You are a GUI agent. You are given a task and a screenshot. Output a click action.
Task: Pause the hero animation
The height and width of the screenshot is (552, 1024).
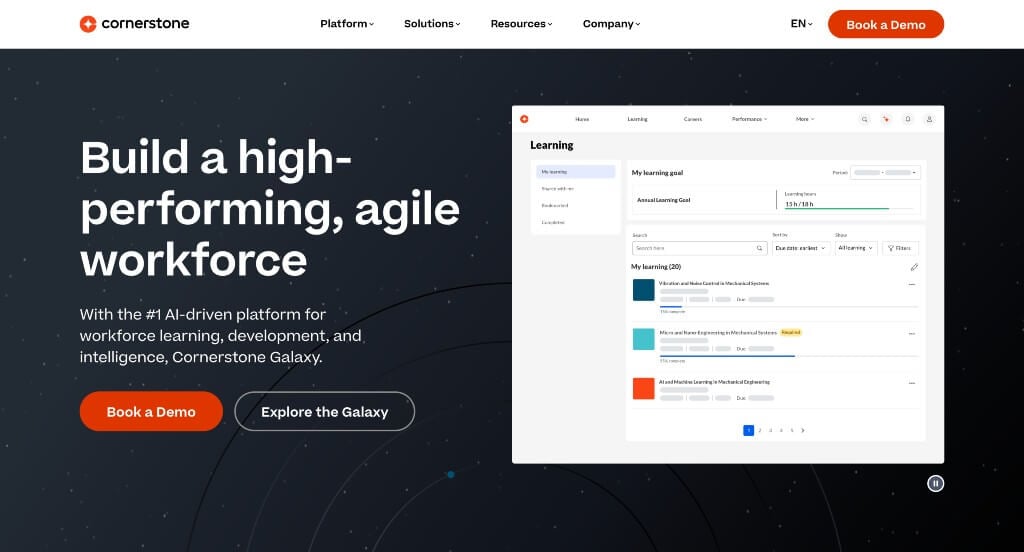pyautogui.click(x=935, y=483)
